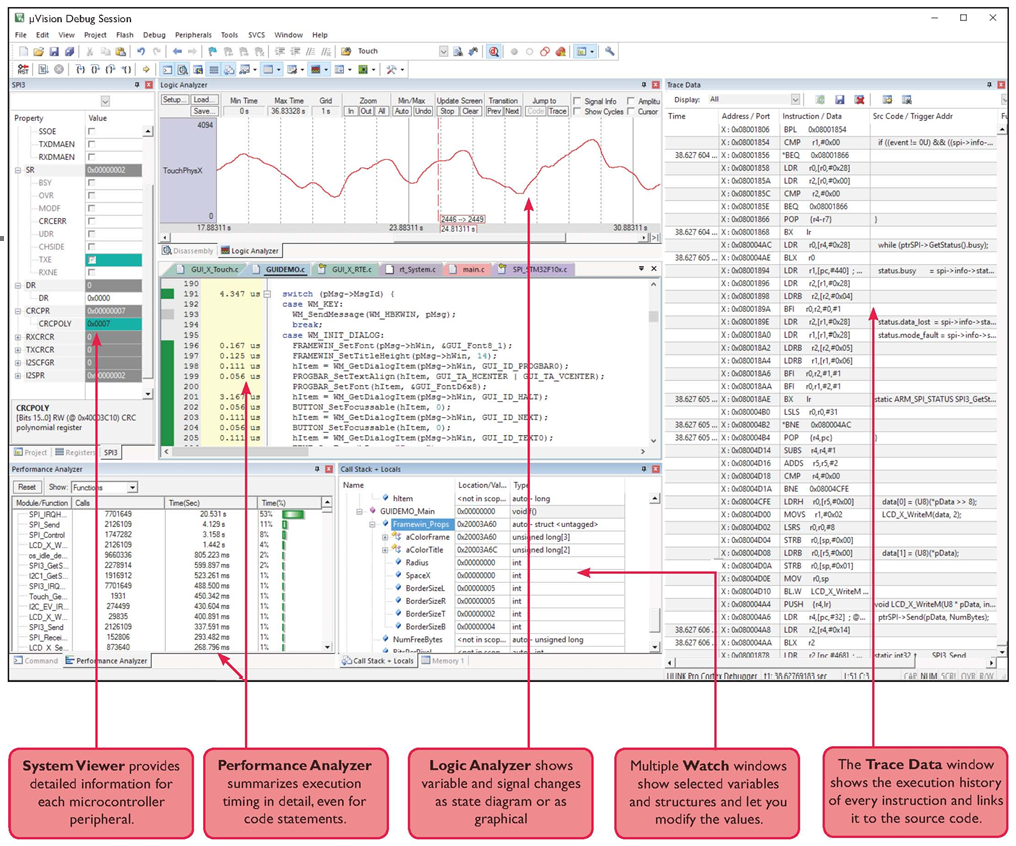Click the Save icon in Trace Data toolbar
The height and width of the screenshot is (846, 1016).
pyautogui.click(x=839, y=100)
